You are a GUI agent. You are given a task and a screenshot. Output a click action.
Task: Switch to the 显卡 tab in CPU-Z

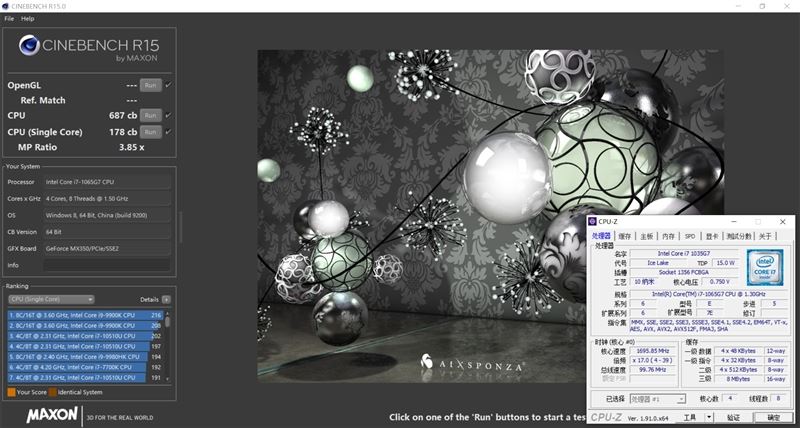(712, 236)
